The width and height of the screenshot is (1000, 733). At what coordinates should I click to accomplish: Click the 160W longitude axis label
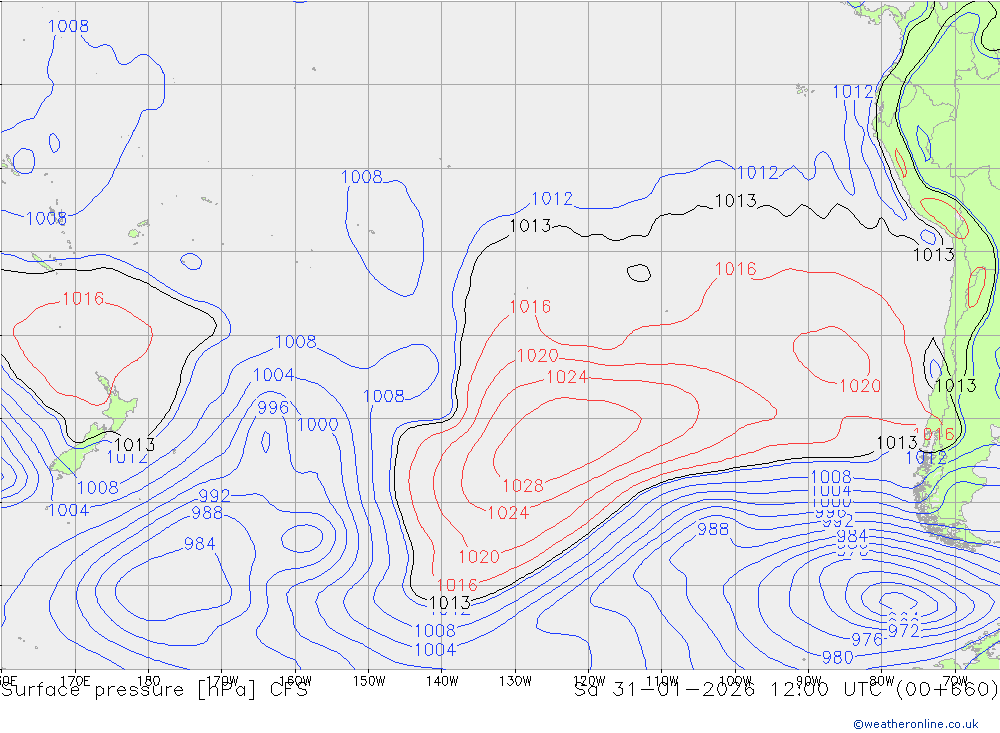coord(295,681)
